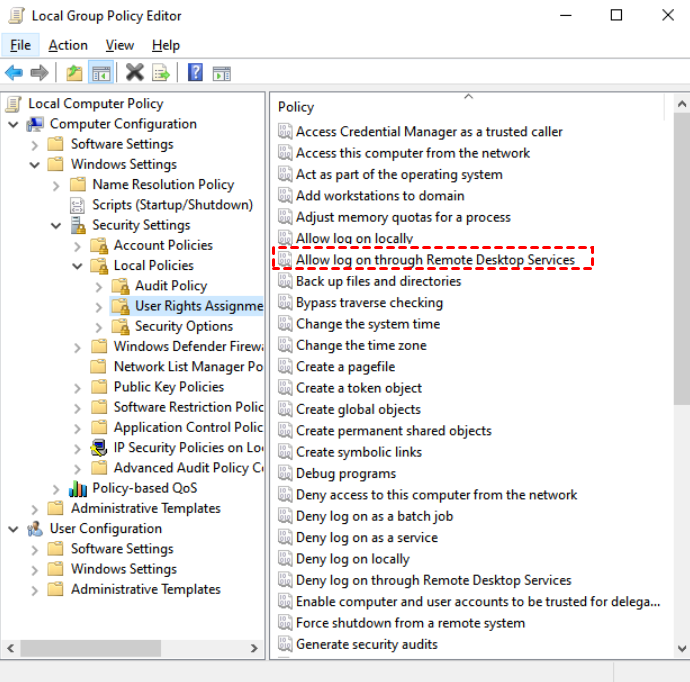Click the Delete (X) toolbar icon
The width and height of the screenshot is (690, 682).
pyautogui.click(x=135, y=73)
